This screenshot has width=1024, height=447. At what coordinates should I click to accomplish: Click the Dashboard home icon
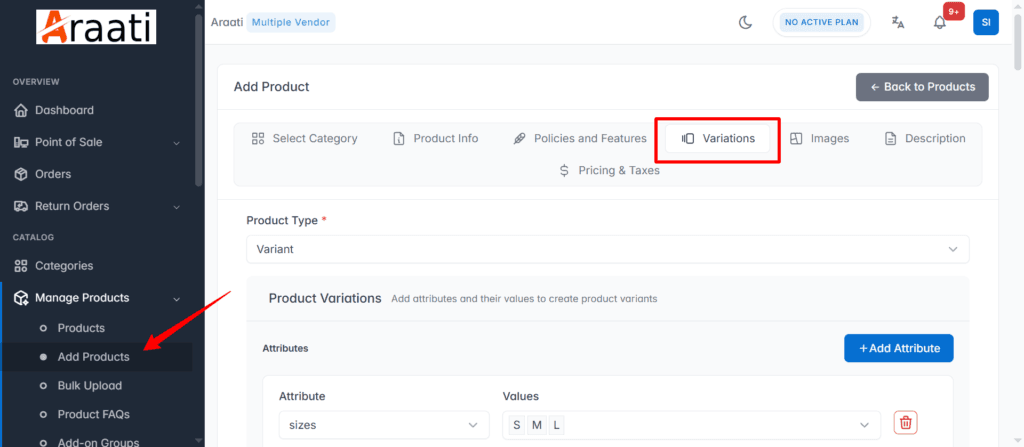[21, 110]
